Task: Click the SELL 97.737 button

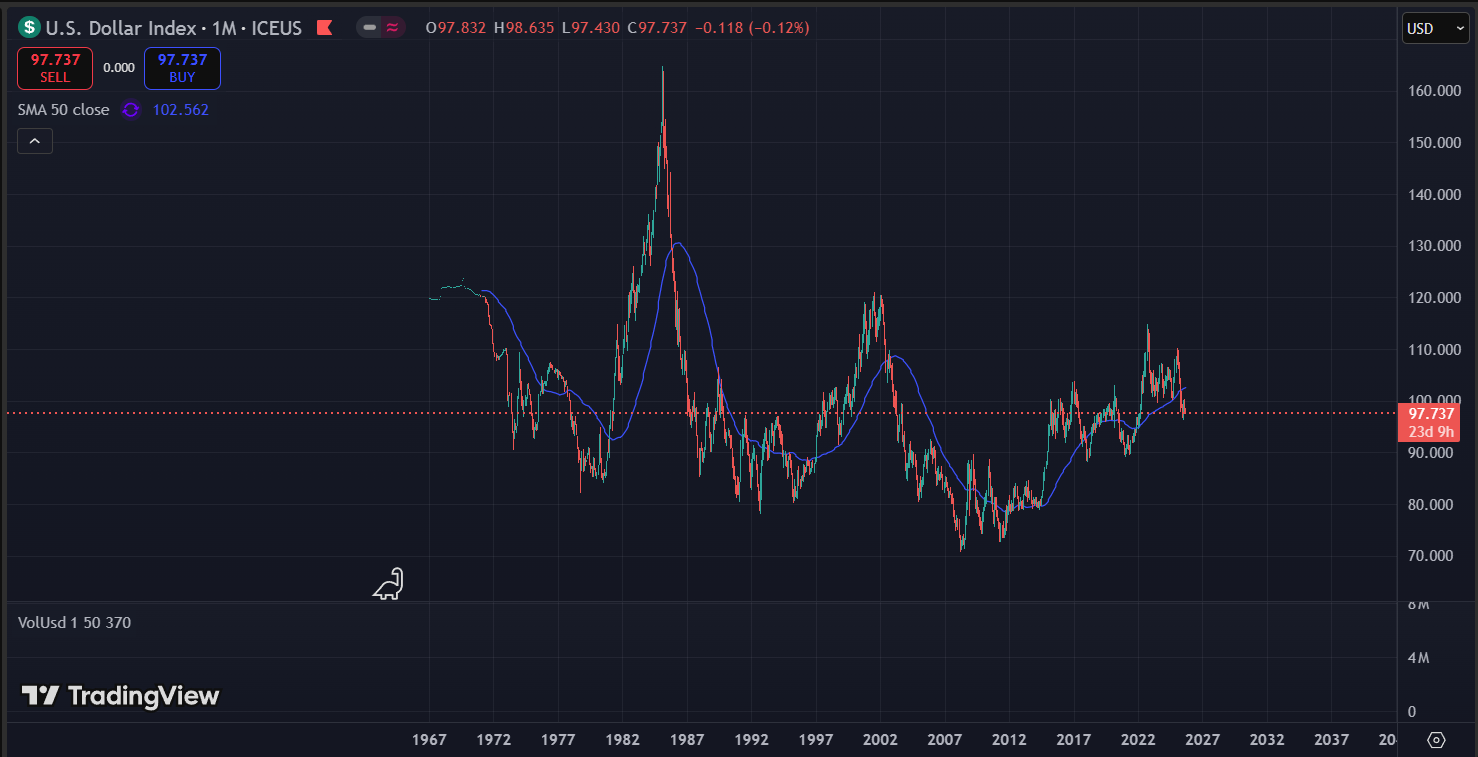Action: [x=55, y=68]
